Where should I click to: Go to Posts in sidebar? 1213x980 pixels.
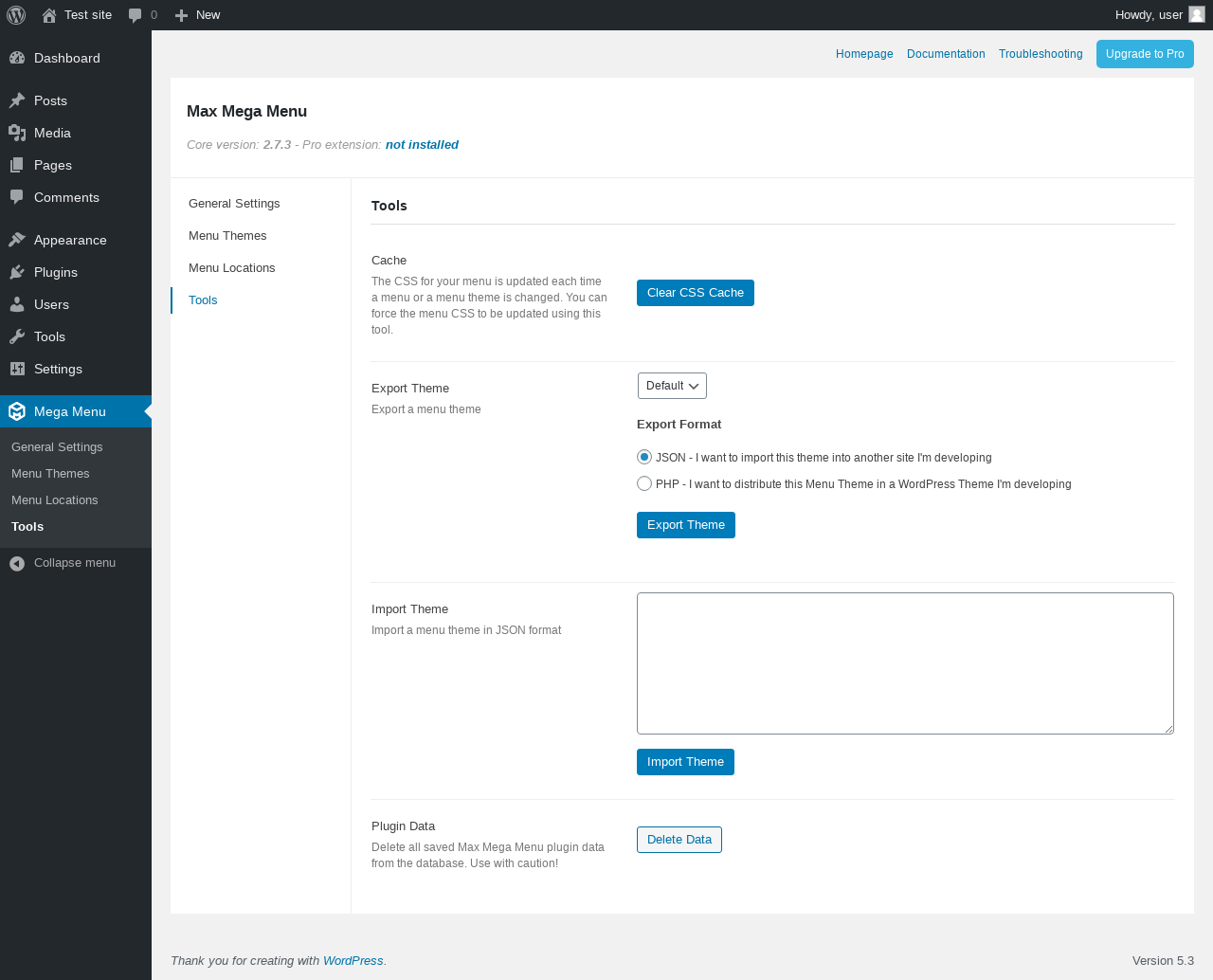(x=50, y=100)
